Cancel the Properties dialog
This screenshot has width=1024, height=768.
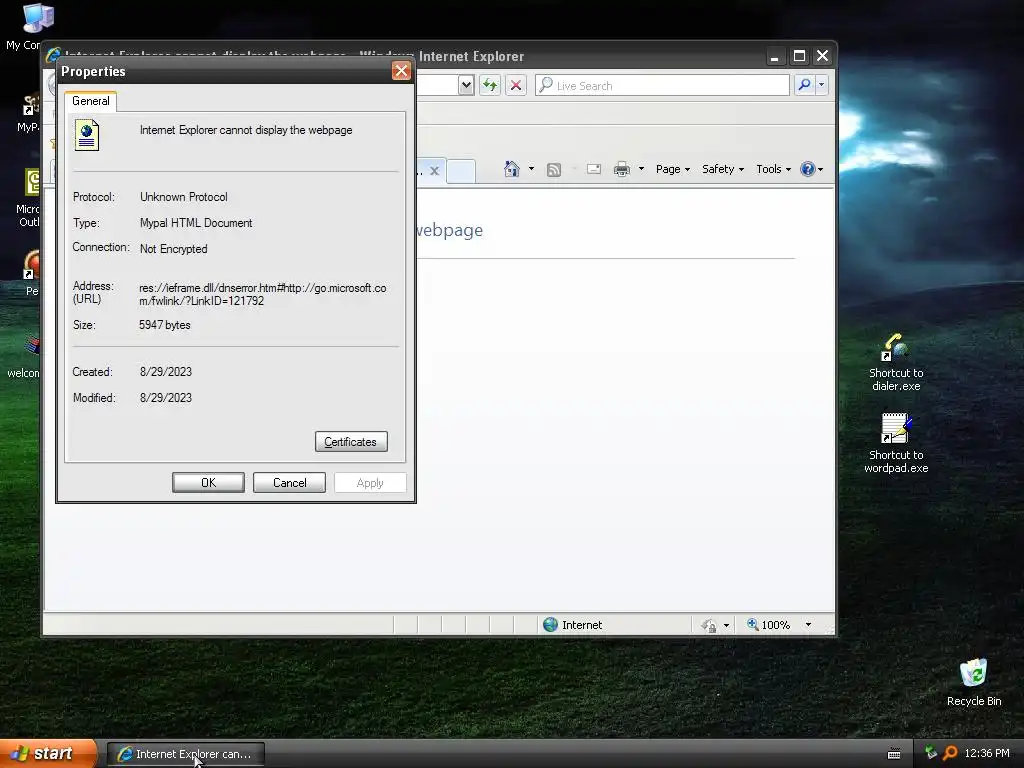click(289, 483)
